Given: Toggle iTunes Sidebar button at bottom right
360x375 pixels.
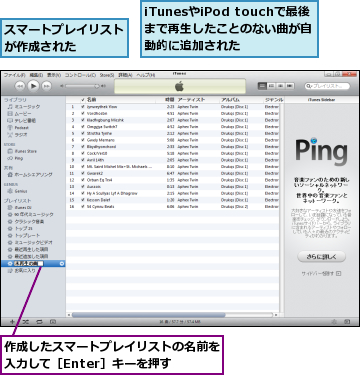Looking at the screenshot, I should click(347, 322).
